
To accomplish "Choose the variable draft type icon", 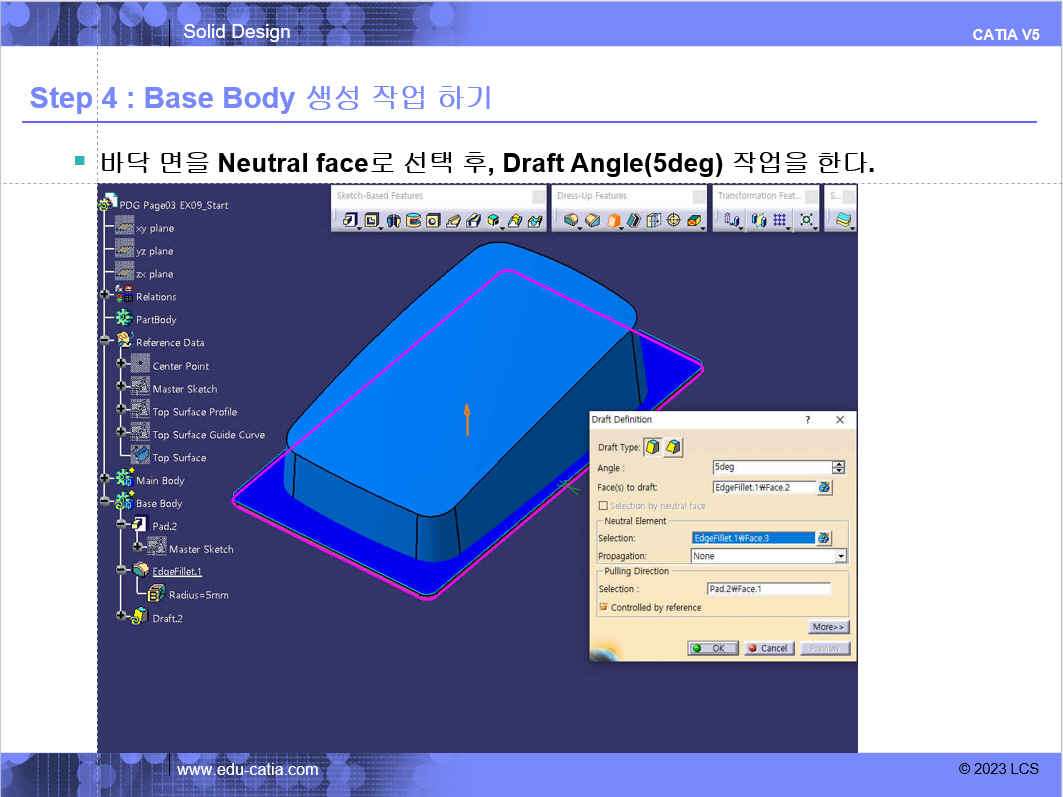I will pos(673,447).
